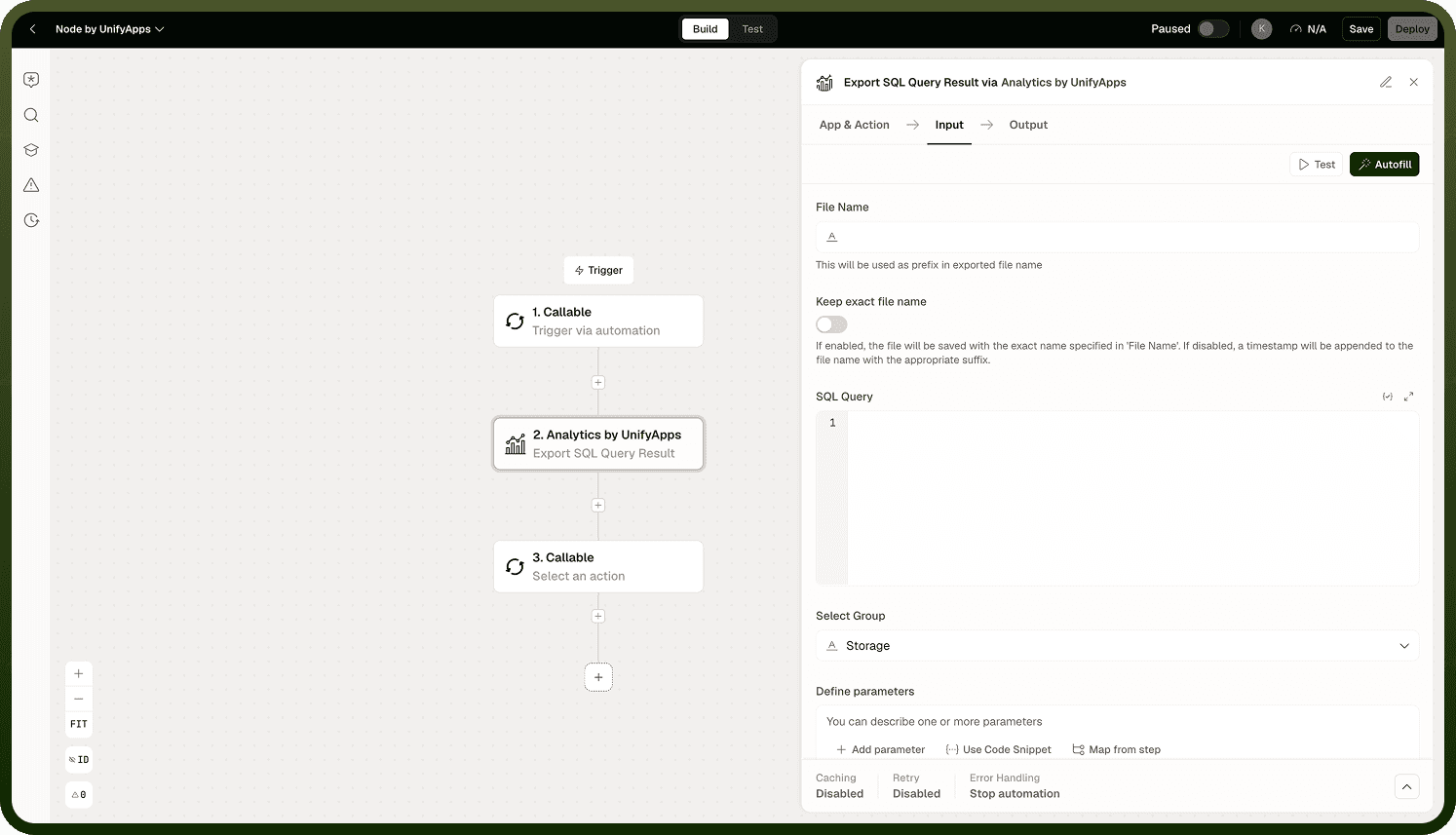Add a step after the 1. Callable node

tap(598, 383)
